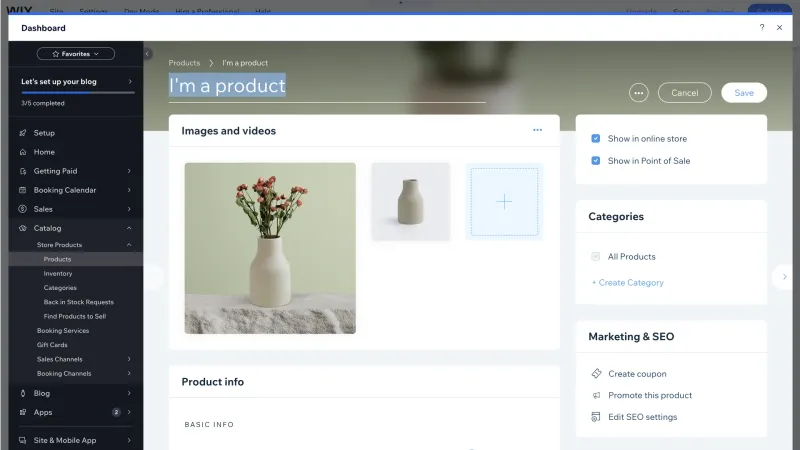
Task: Click the Edit SEO settings icon
Action: click(596, 417)
